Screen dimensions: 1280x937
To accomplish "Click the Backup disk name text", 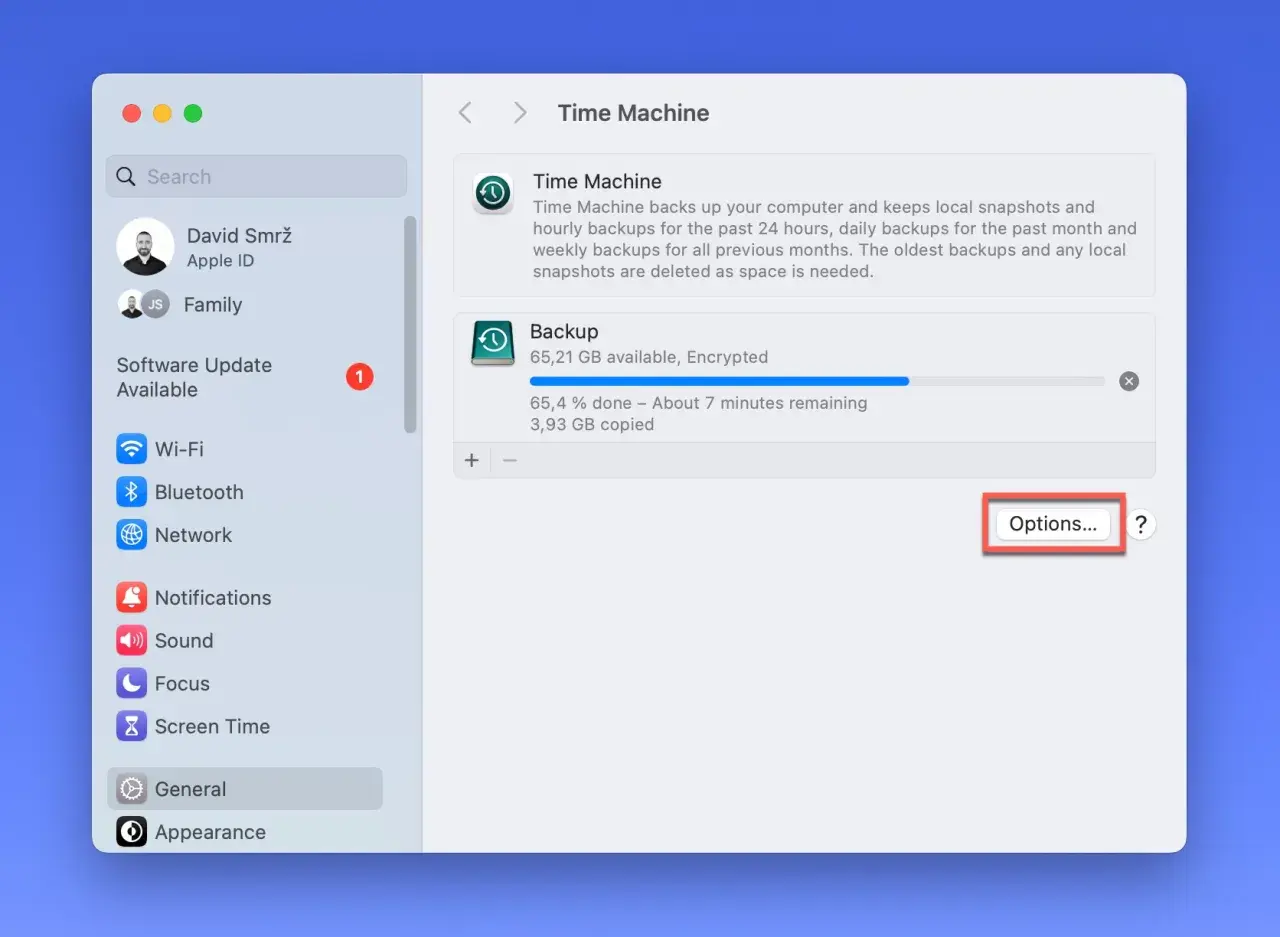I will pos(564,332).
